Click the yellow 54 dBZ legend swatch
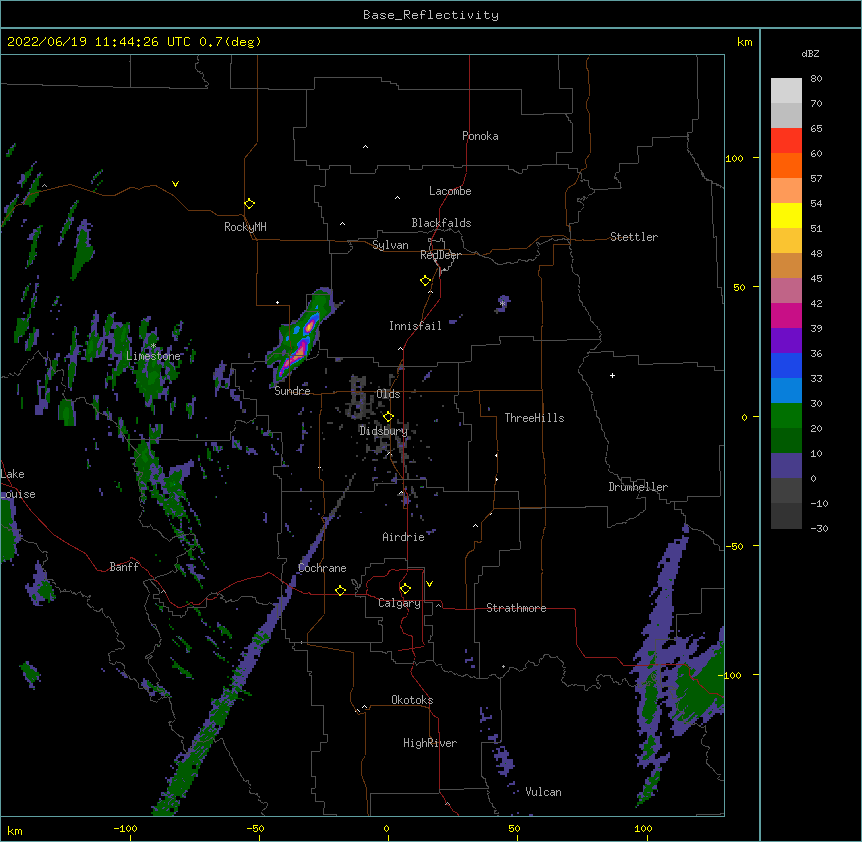 786,215
